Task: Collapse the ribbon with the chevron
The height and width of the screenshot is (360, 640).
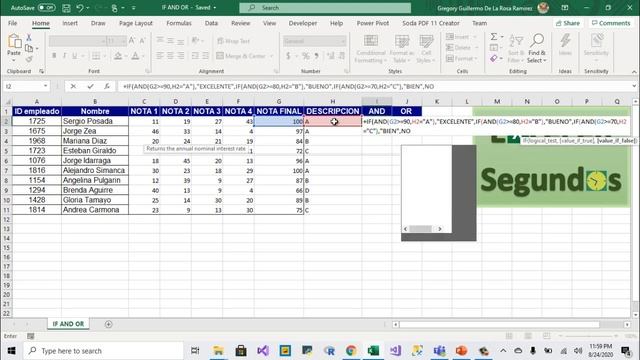Action: tap(634, 71)
